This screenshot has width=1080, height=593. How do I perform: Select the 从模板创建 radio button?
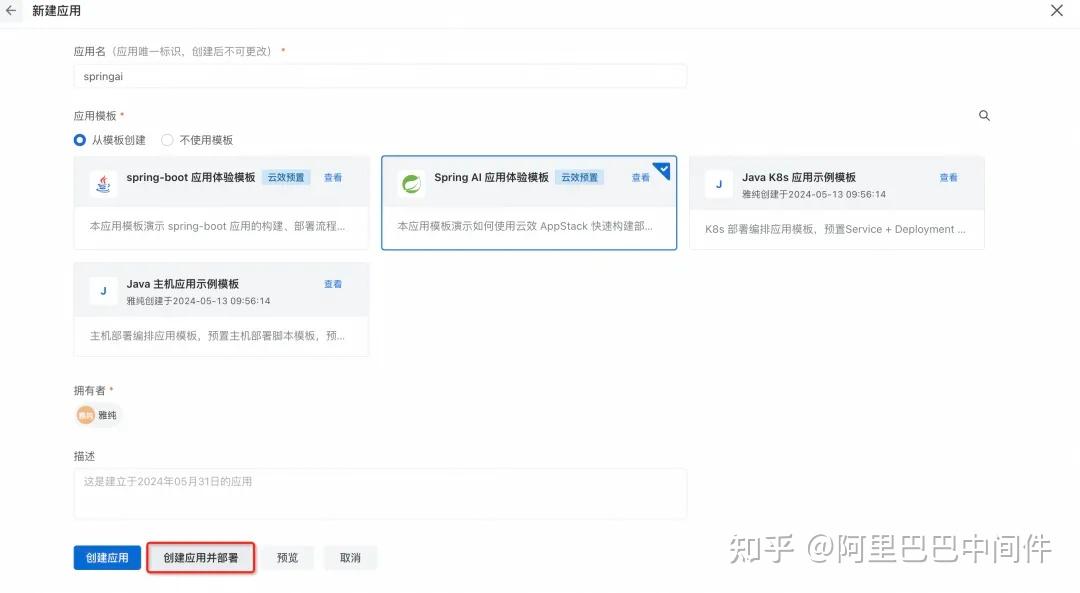click(x=80, y=140)
